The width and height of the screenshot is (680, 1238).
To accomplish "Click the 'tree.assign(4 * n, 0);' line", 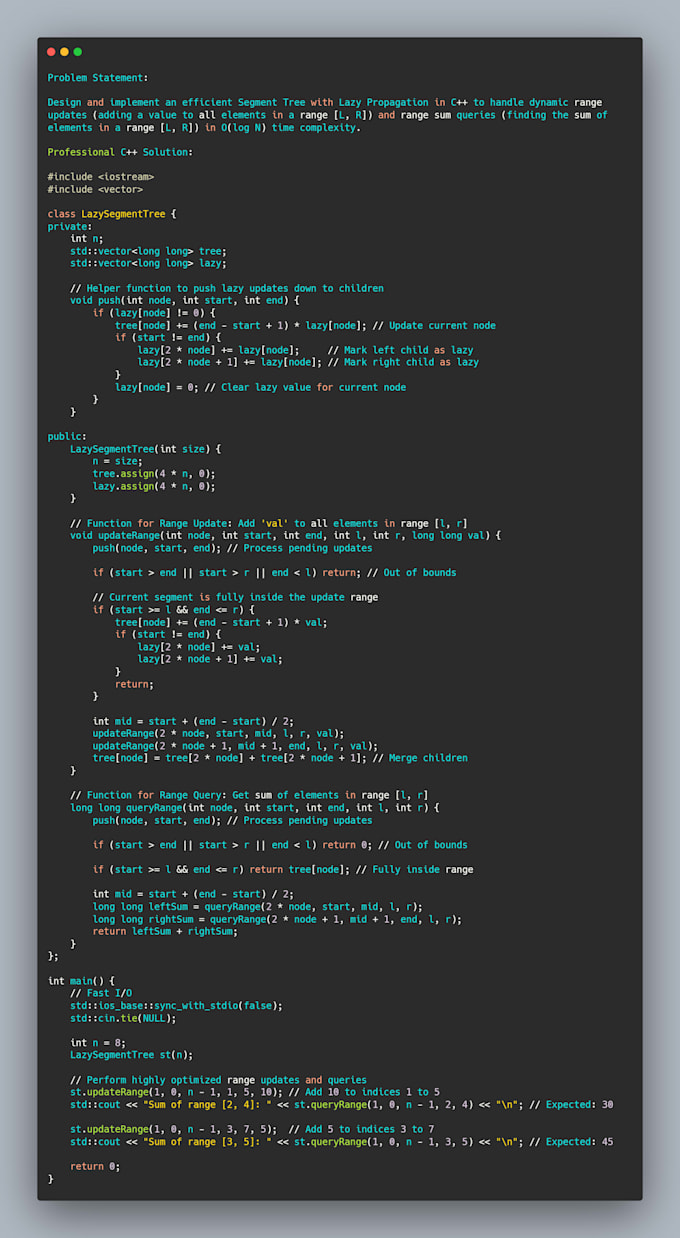I will tap(154, 473).
